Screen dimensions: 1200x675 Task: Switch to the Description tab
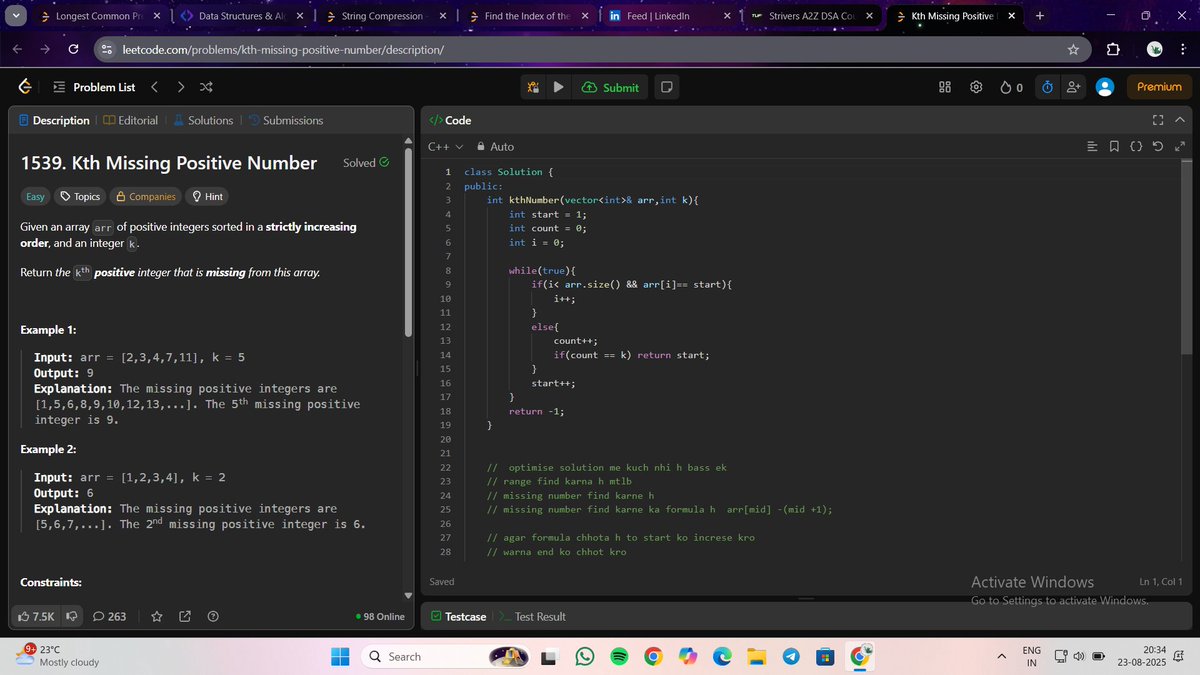(55, 120)
